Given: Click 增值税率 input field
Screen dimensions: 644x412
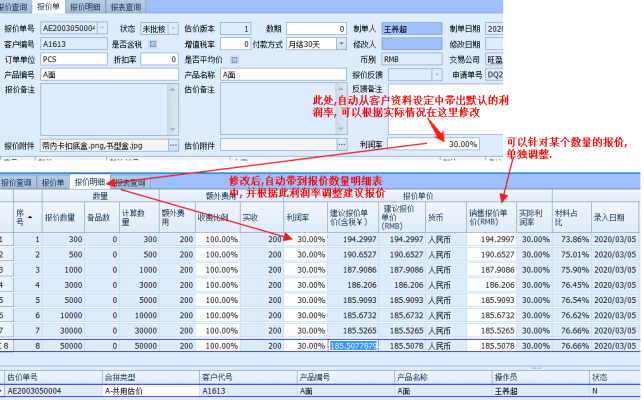Looking at the screenshot, I should pos(235,44).
